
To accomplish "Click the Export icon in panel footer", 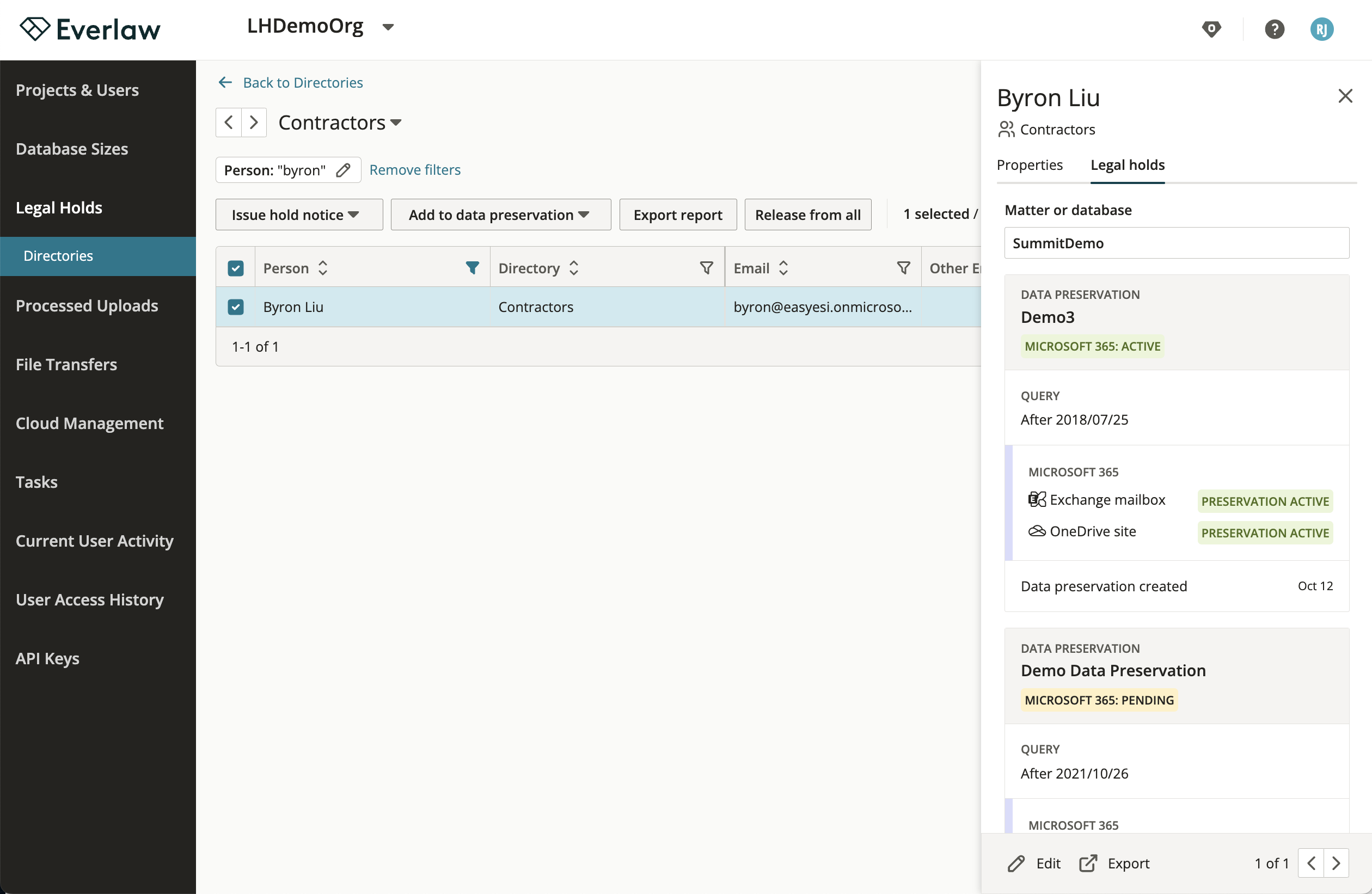I will pyautogui.click(x=1088, y=864).
